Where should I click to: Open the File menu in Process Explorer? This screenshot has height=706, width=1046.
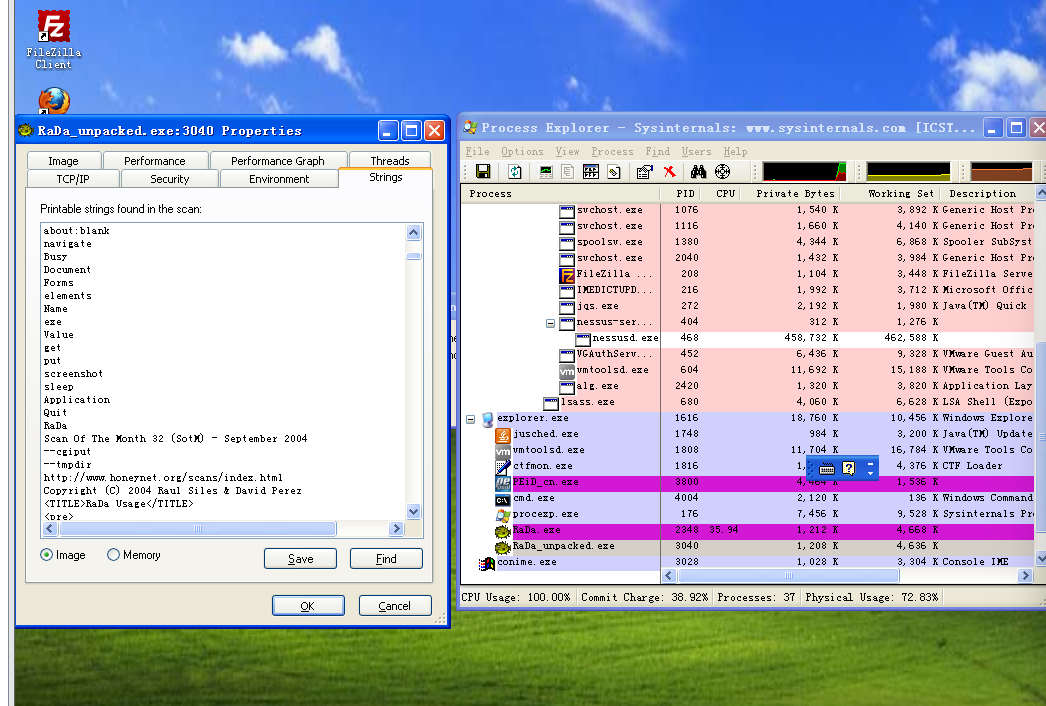coord(478,151)
